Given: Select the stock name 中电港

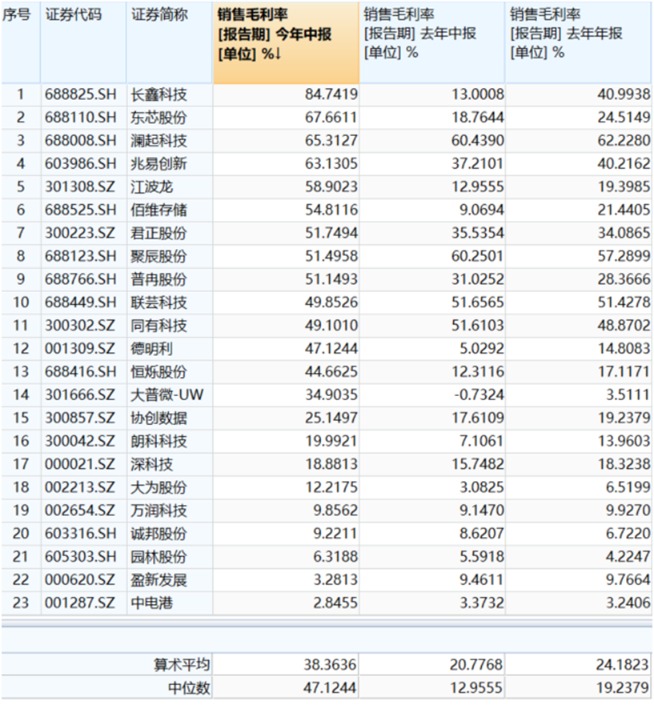Looking at the screenshot, I should pos(151,603).
